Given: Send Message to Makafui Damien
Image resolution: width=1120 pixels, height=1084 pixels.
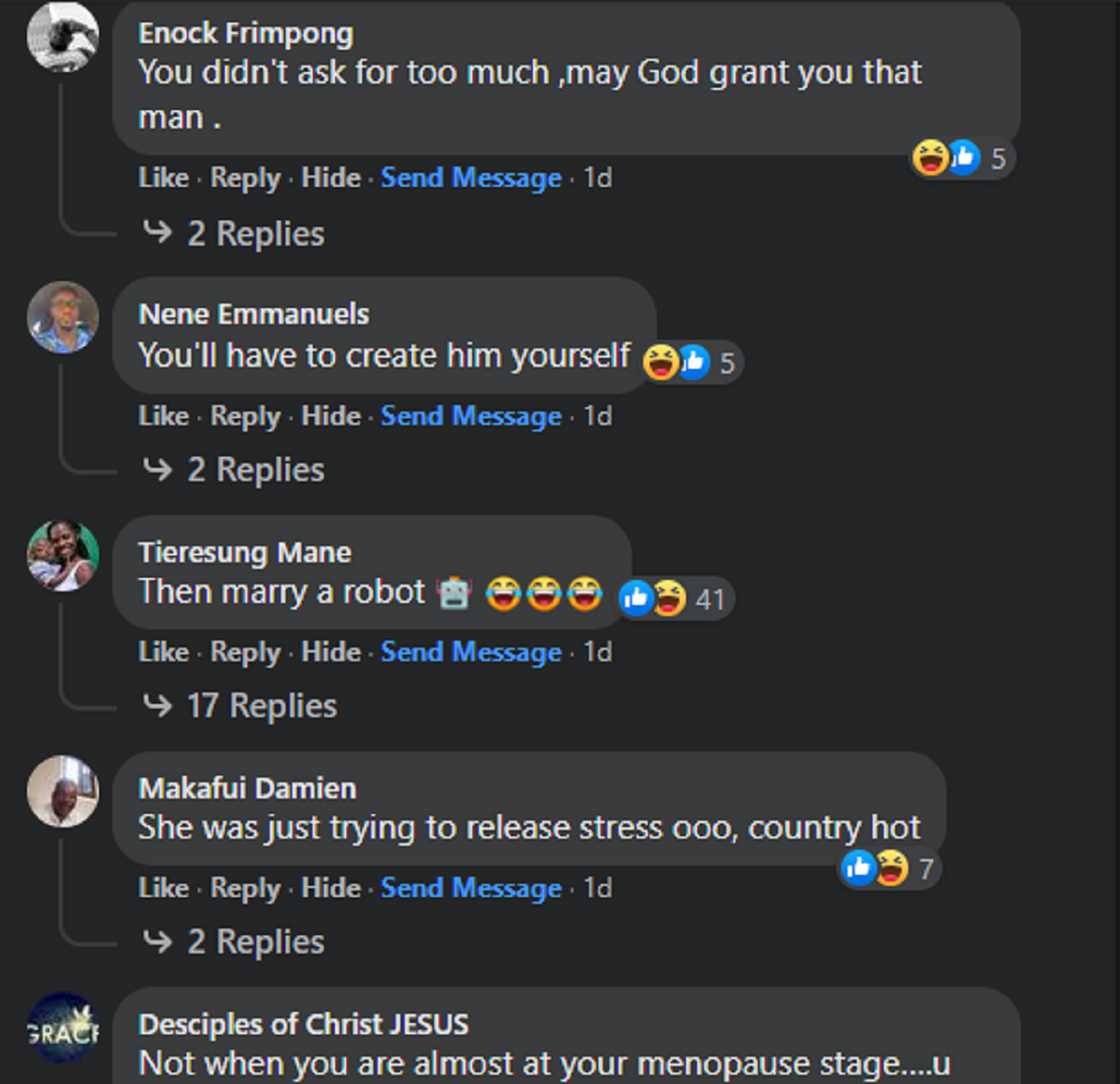Looking at the screenshot, I should click(x=471, y=888).
